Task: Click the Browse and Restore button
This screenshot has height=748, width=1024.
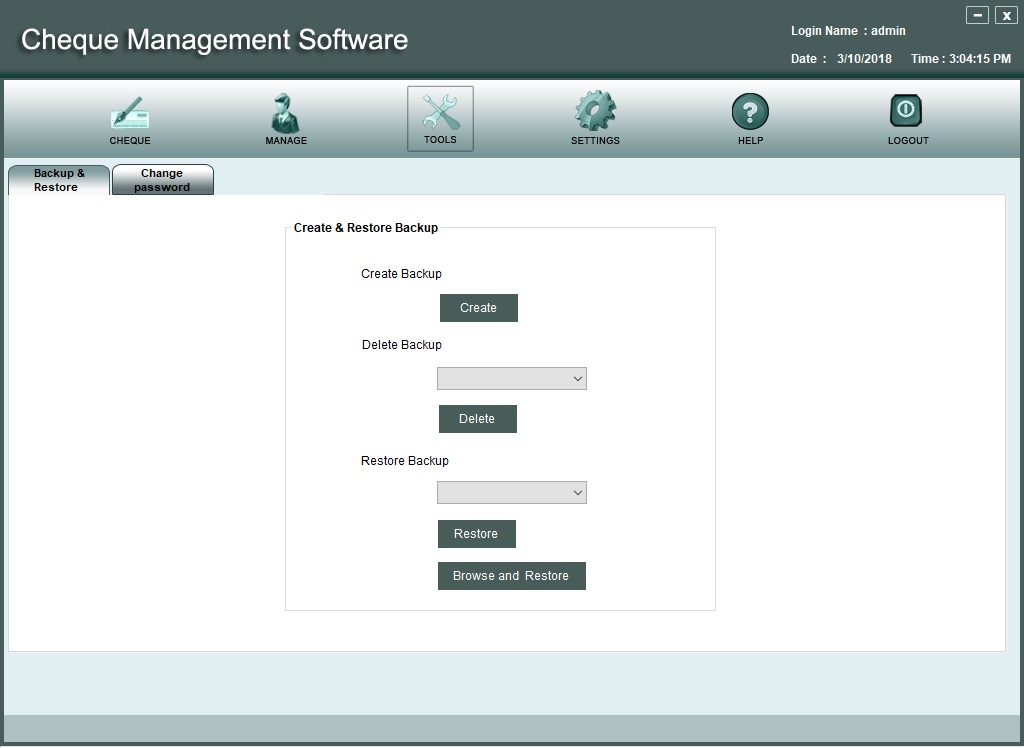Action: pyautogui.click(x=511, y=576)
